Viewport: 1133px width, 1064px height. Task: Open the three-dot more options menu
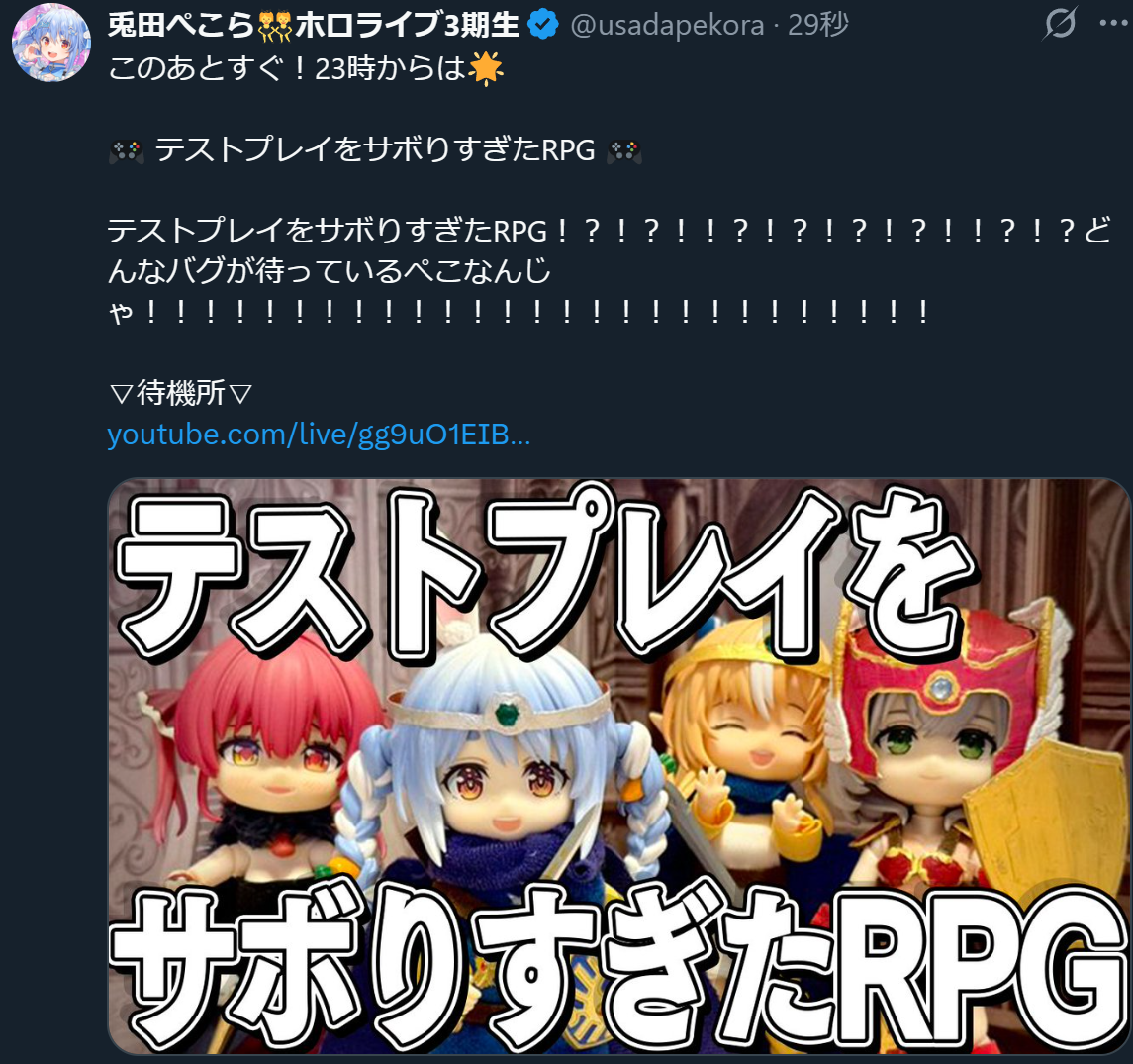1113,23
